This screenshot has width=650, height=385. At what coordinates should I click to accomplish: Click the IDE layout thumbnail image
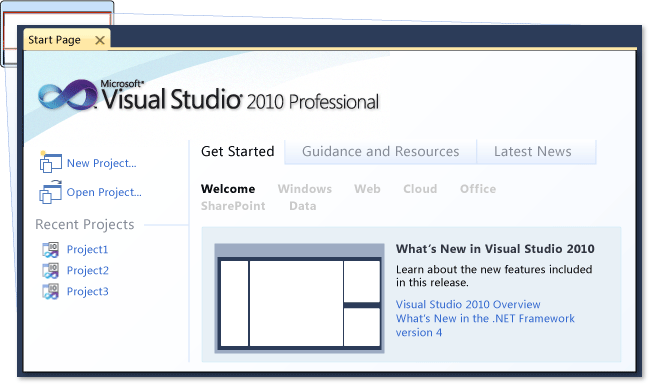tap(299, 298)
